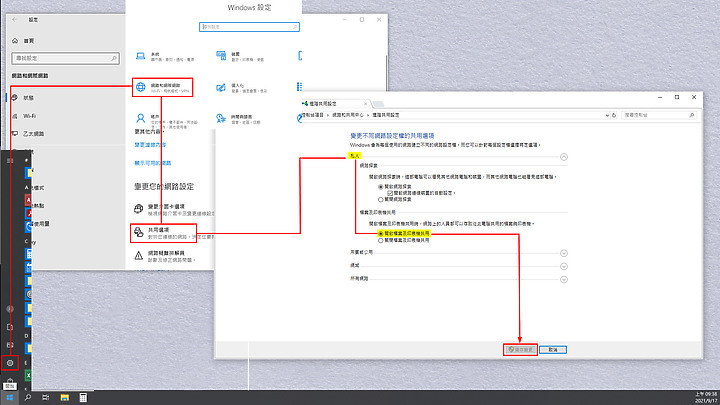Screen dimensions: 720x405
Task: Select 狀態 (Status) in network sidebar
Action: pos(28,98)
